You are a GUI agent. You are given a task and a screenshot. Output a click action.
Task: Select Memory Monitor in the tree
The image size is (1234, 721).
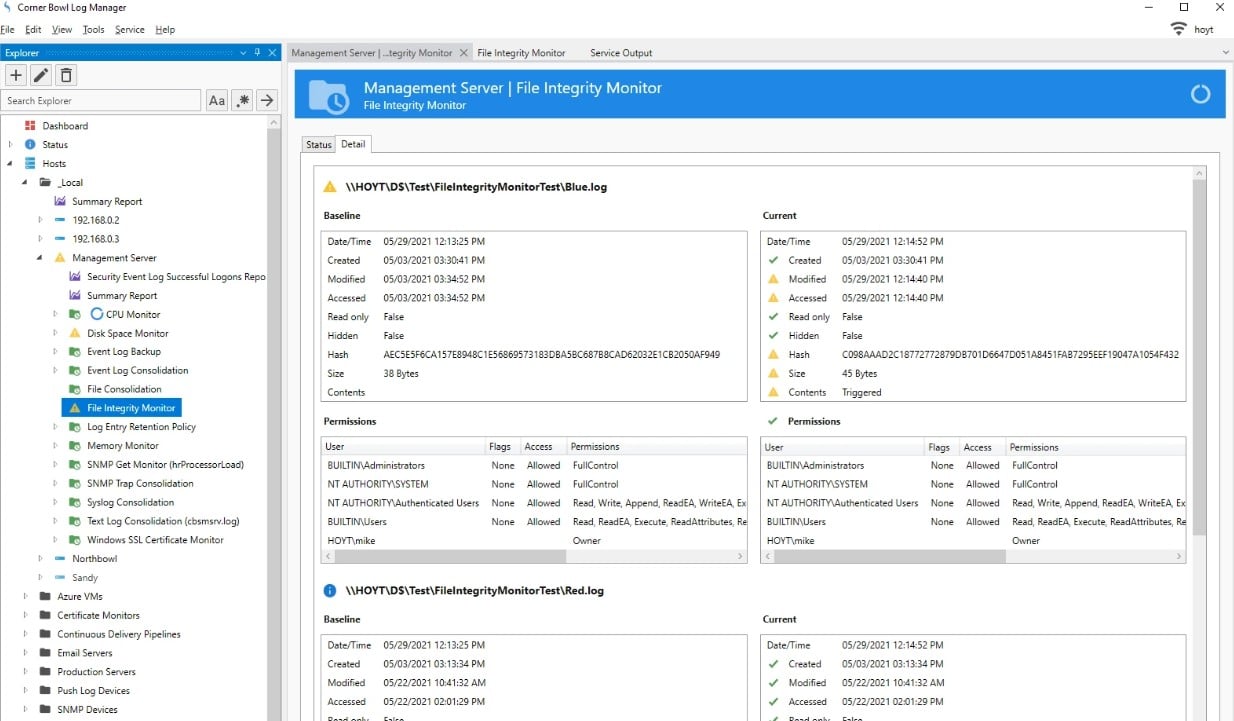coord(123,446)
